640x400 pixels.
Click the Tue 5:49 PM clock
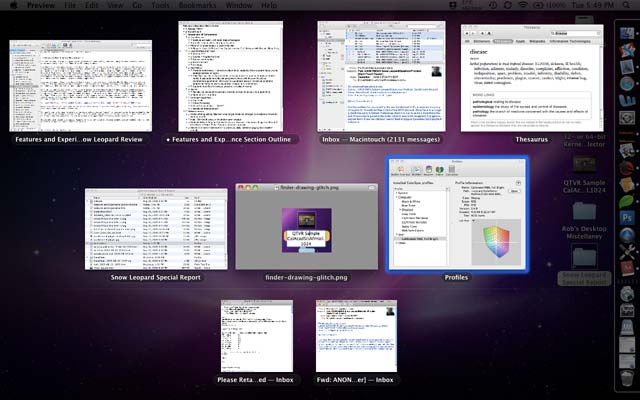tap(593, 5)
